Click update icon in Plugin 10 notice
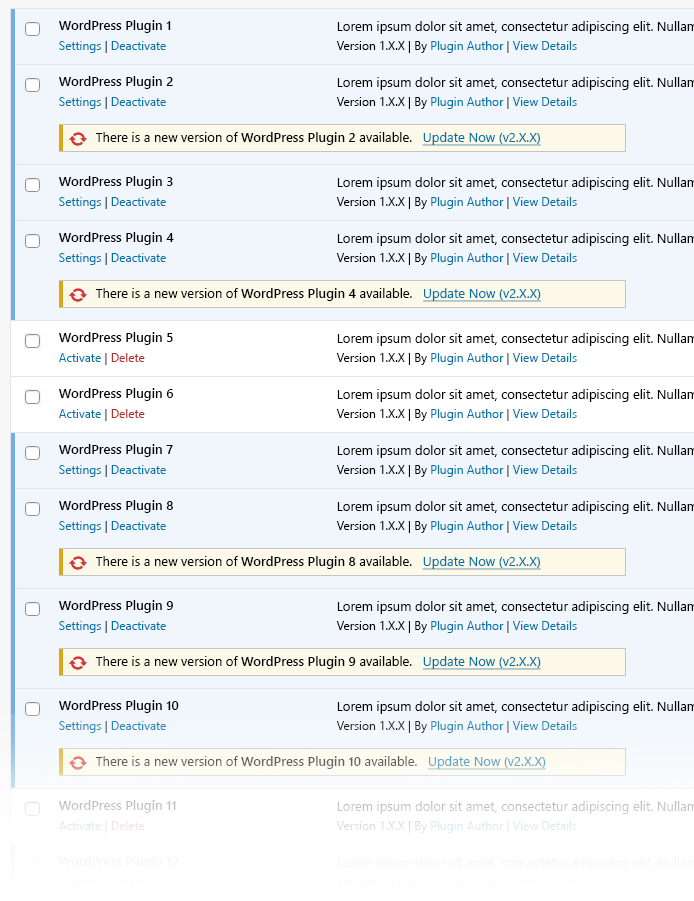The height and width of the screenshot is (901, 694). (x=78, y=763)
